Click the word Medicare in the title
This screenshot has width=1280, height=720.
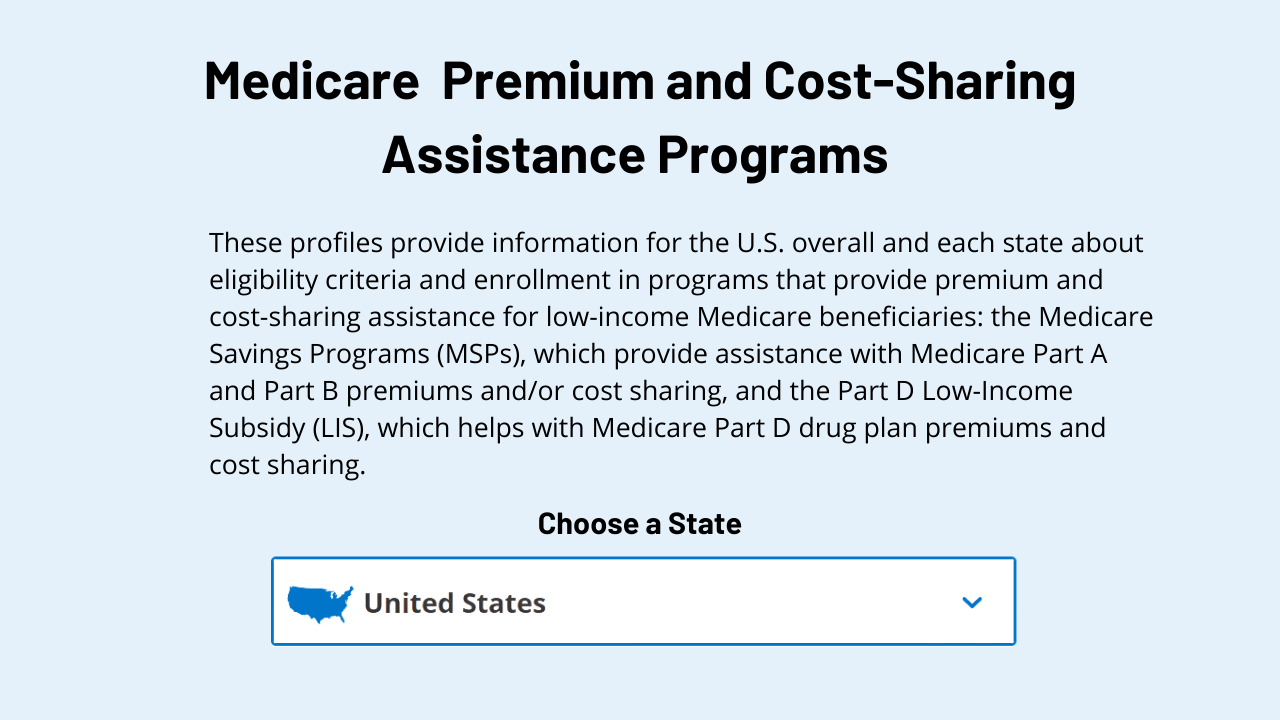coord(311,81)
